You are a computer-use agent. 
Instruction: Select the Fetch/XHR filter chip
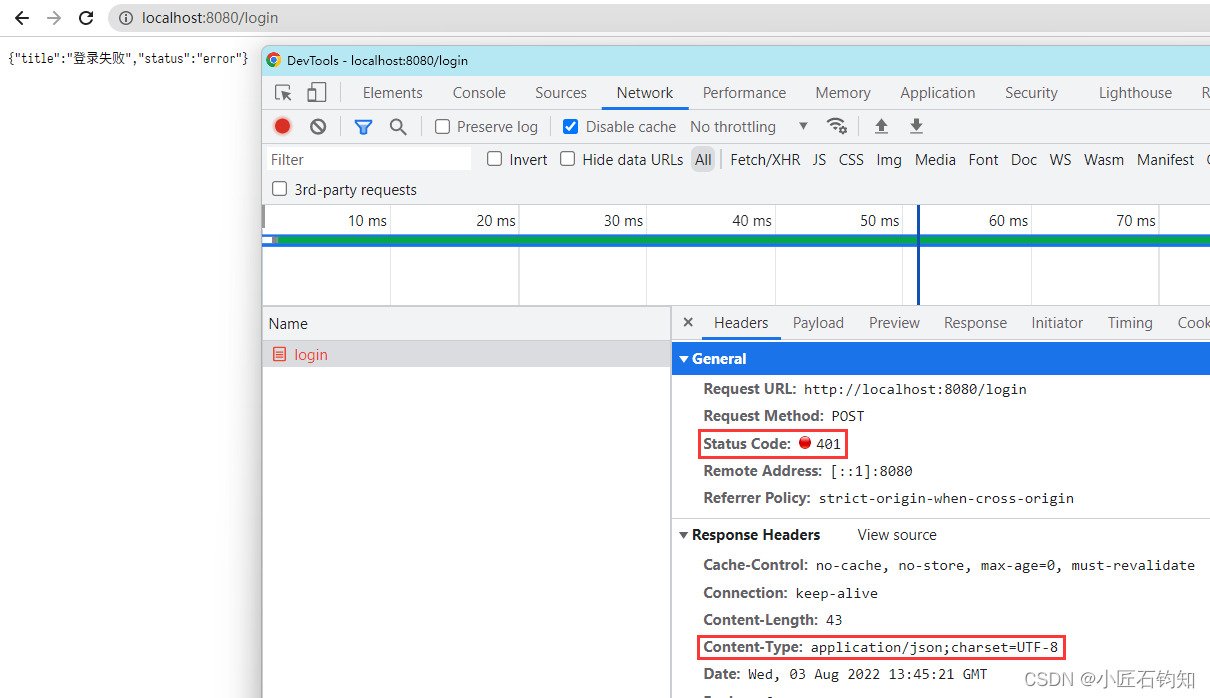765,159
